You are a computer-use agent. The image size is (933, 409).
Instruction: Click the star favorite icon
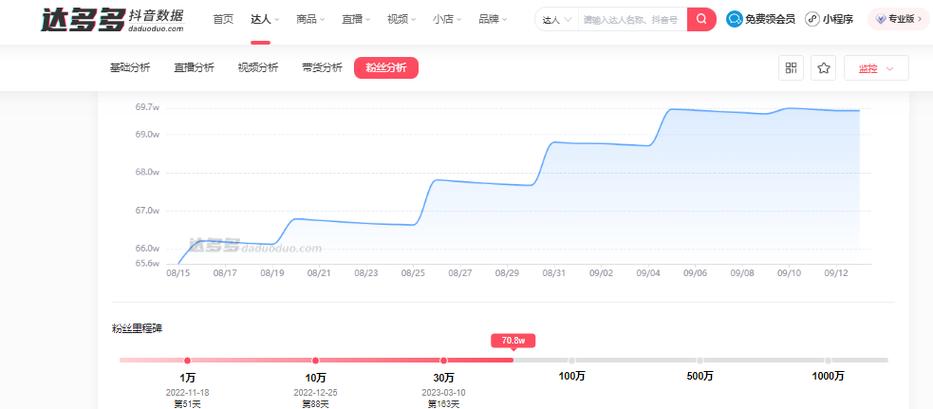click(x=823, y=68)
